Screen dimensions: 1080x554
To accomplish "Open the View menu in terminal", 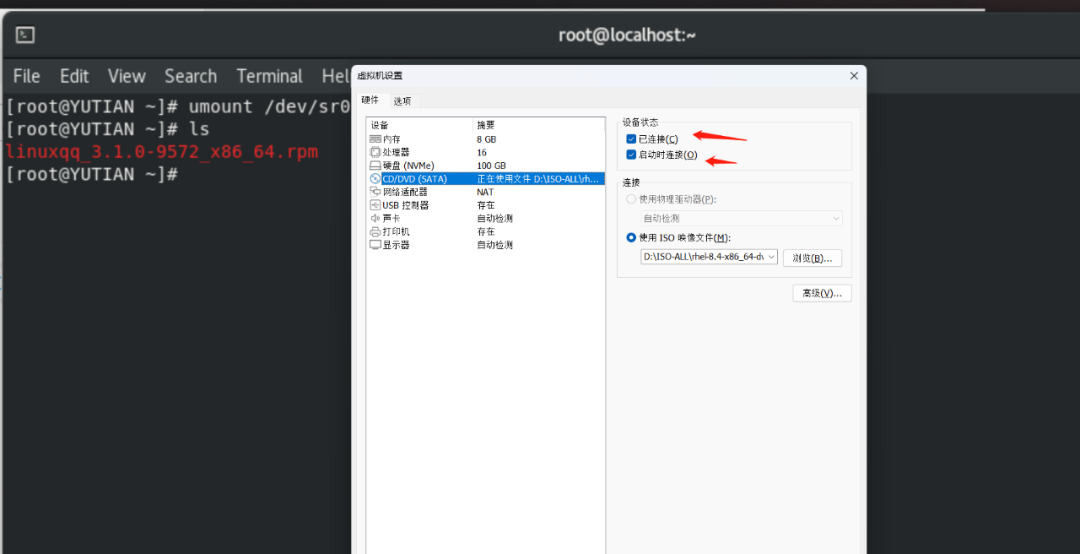I will coord(127,76).
